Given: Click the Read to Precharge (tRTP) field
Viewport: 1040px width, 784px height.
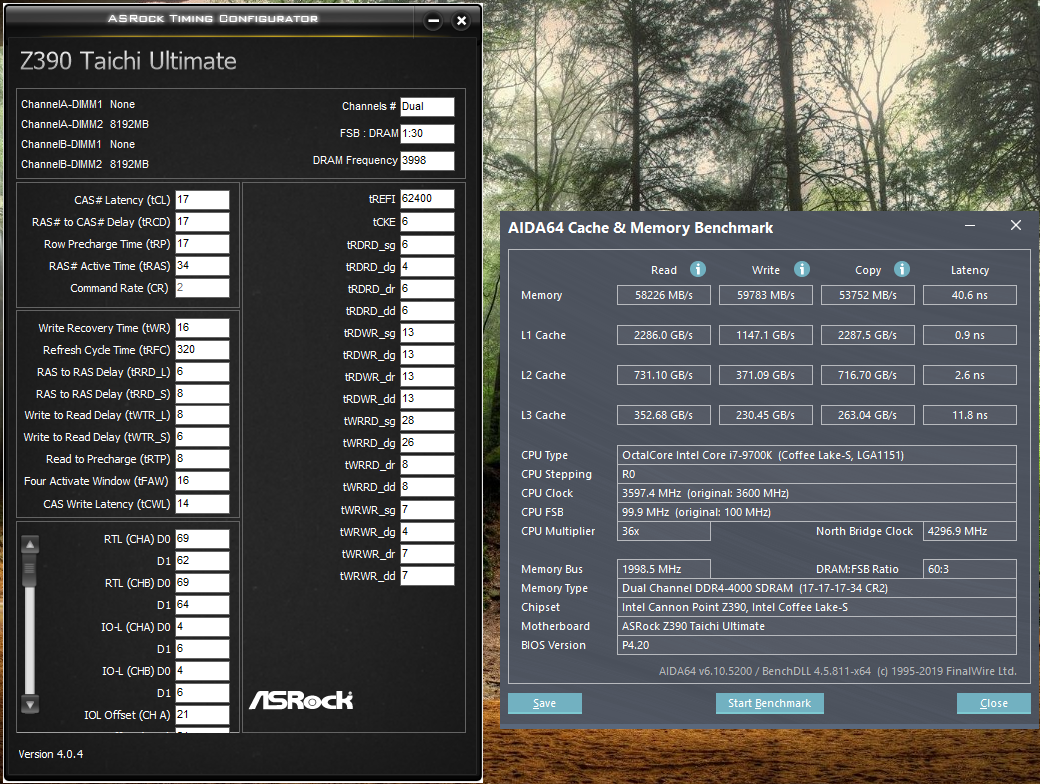Looking at the screenshot, I should point(202,458).
